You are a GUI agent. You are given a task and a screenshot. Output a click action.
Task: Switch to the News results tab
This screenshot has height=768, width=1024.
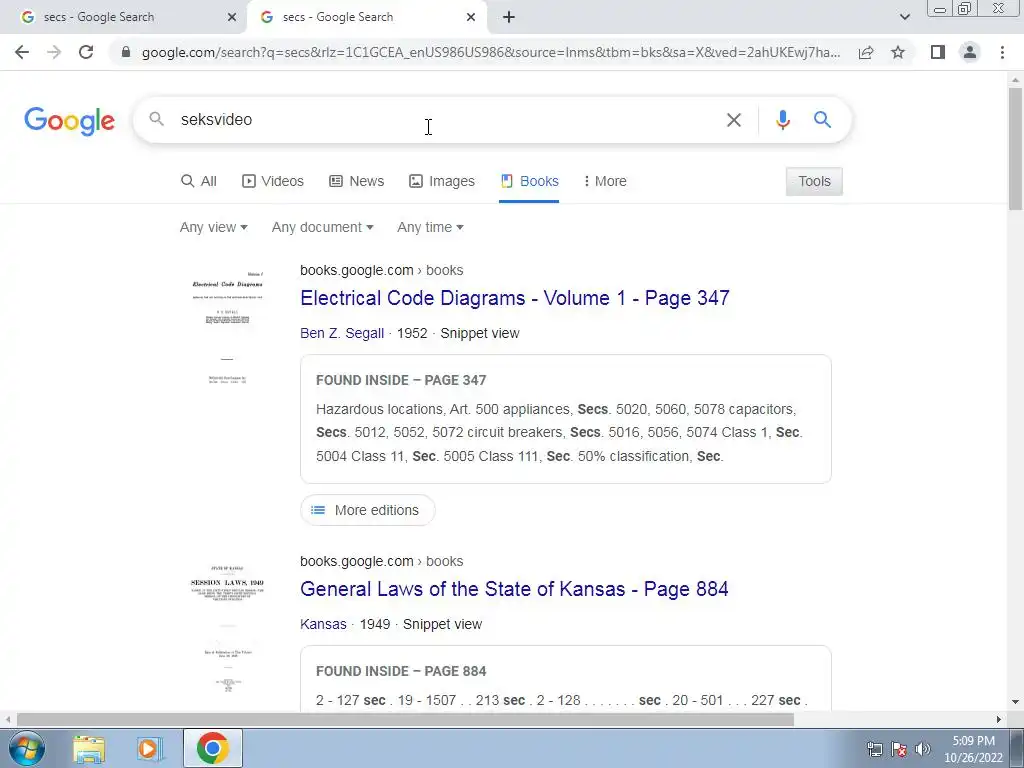(x=357, y=181)
